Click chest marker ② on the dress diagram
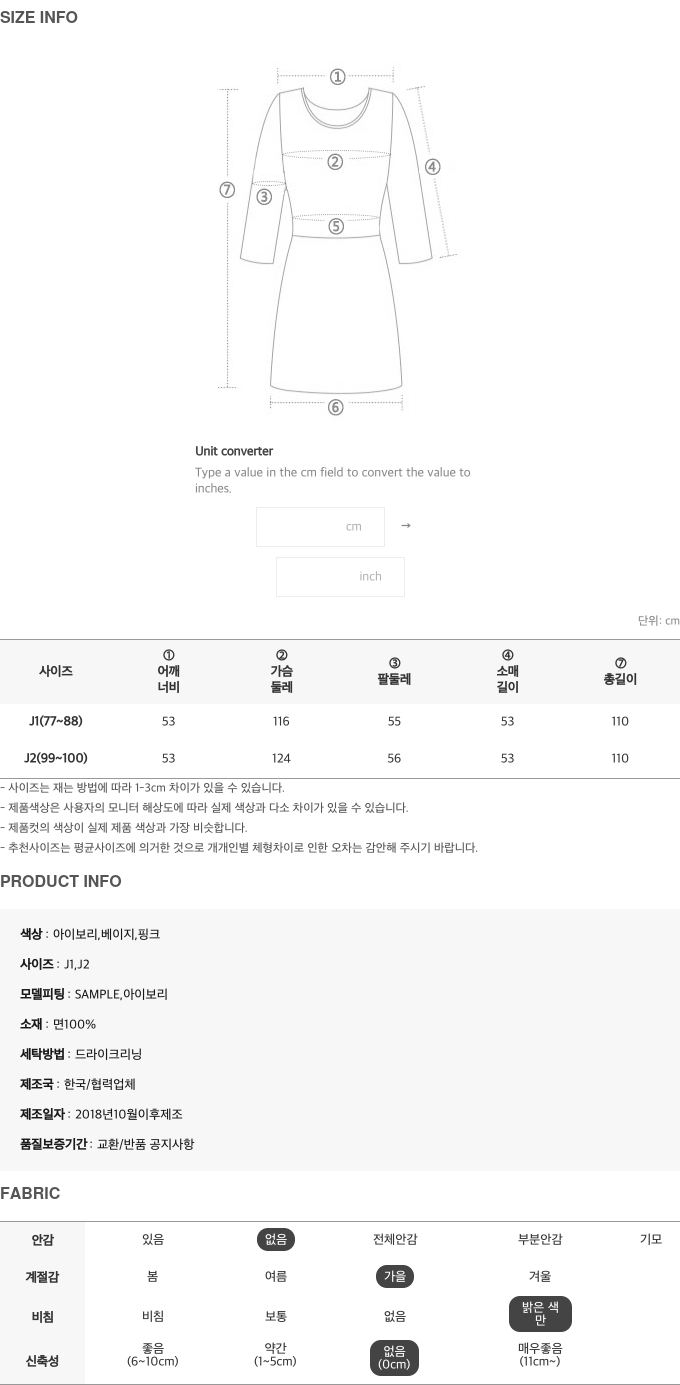This screenshot has width=680, height=1385. (335, 162)
